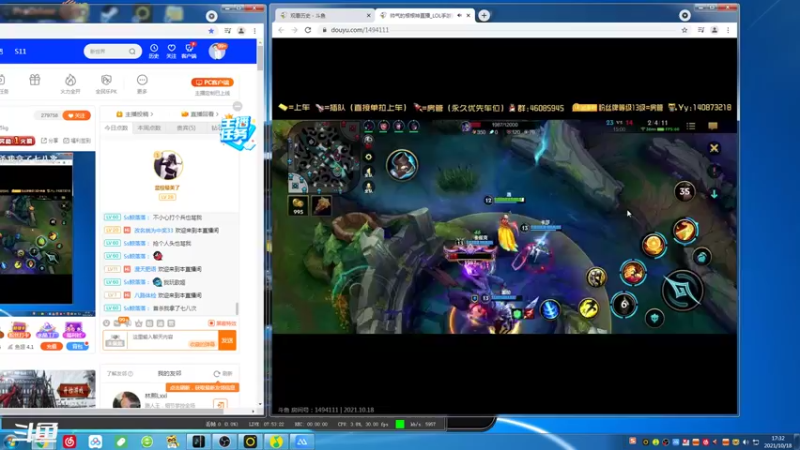Click the chat message 给个人头也能挑

click(172, 243)
